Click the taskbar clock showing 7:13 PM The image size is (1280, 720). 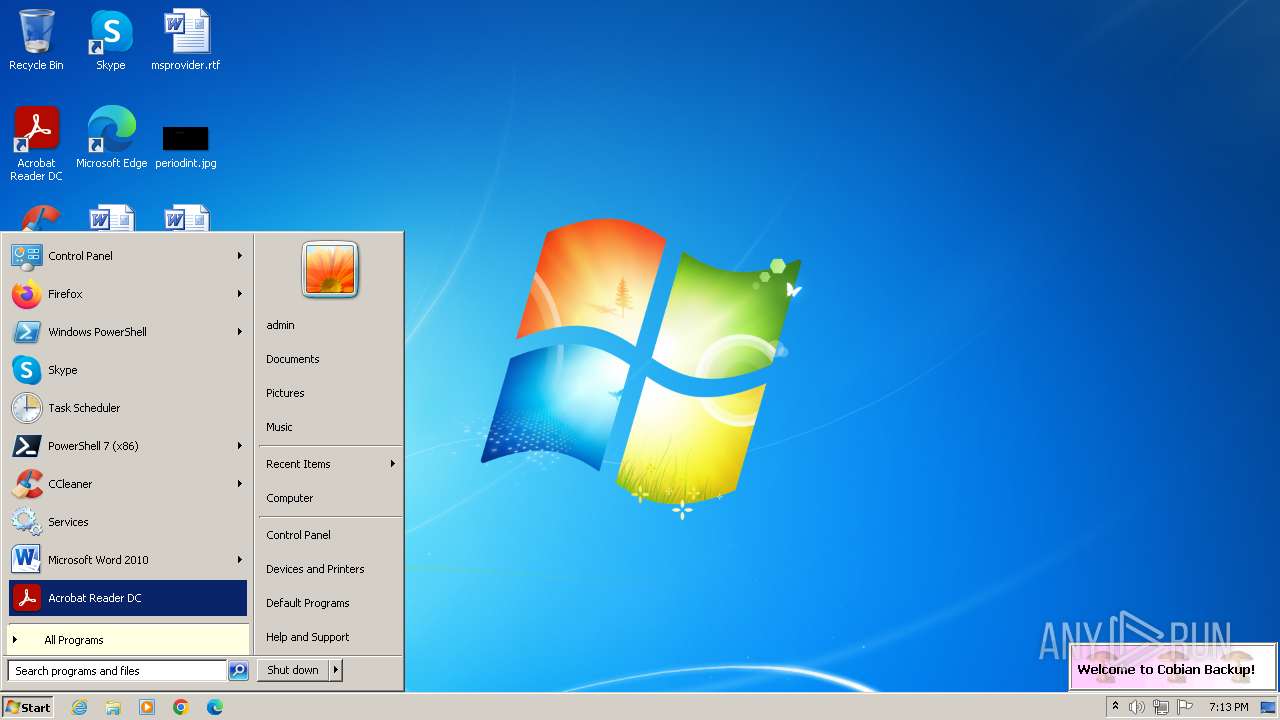[x=1228, y=707]
